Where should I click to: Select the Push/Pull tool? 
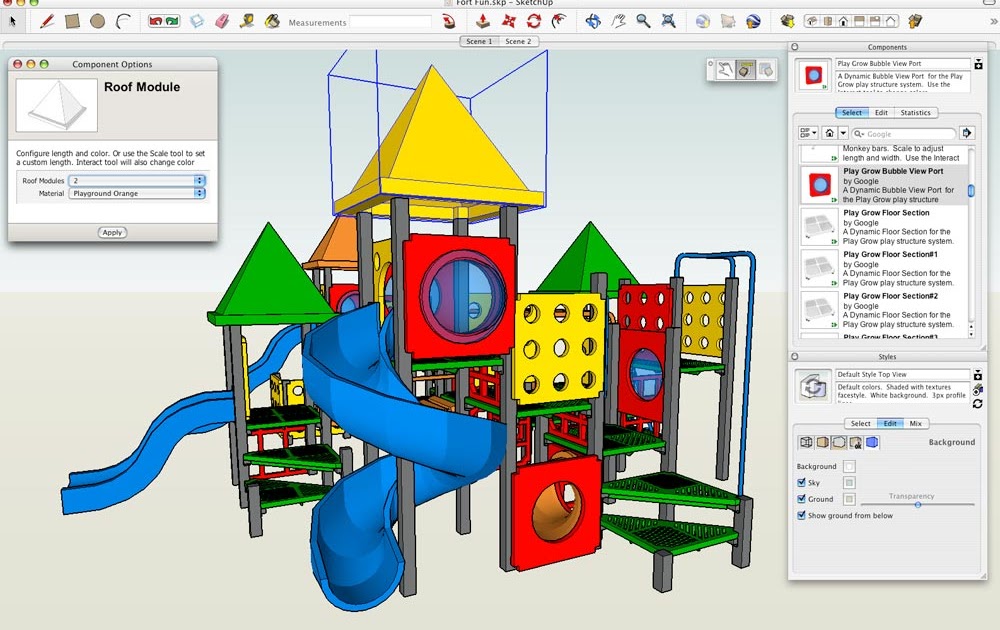(x=483, y=22)
